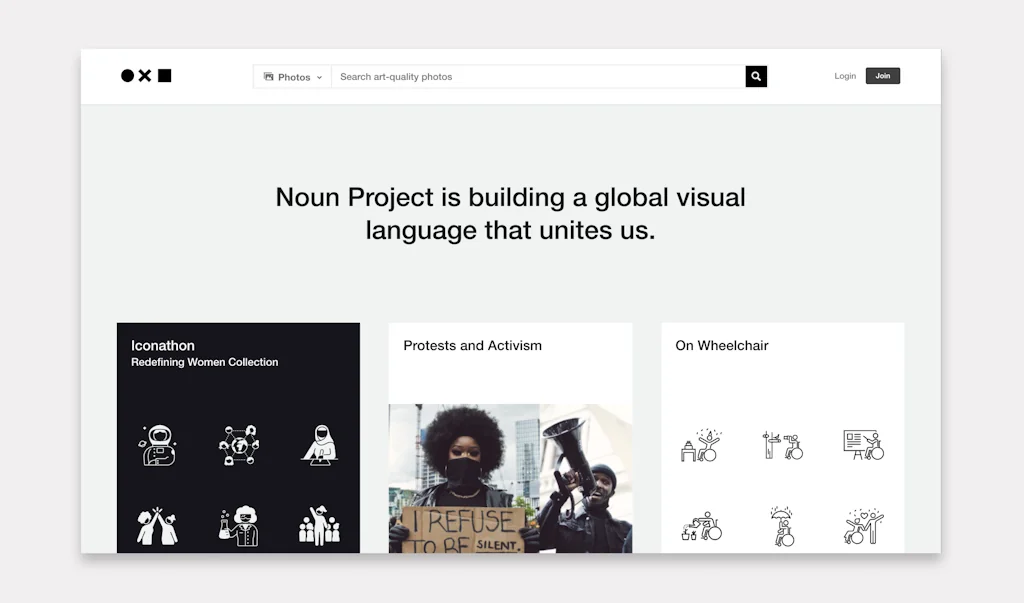Select the woman astronaut icon
This screenshot has width=1024, height=603.
pyautogui.click(x=158, y=446)
